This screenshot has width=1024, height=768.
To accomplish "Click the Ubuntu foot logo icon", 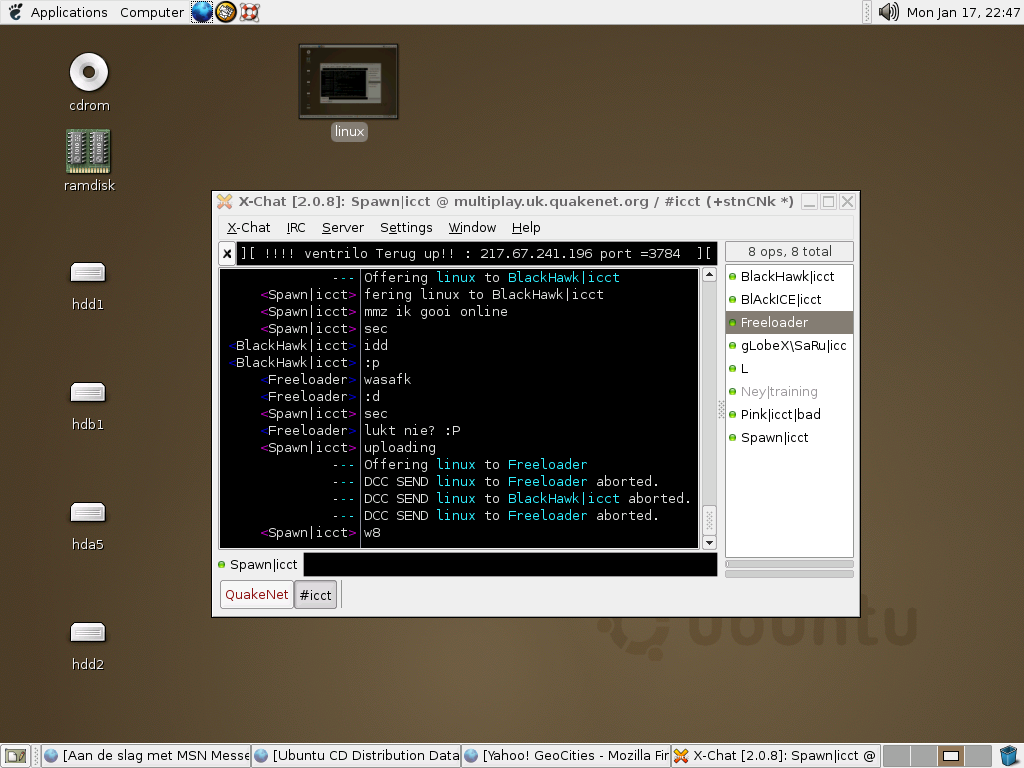I will (x=16, y=12).
